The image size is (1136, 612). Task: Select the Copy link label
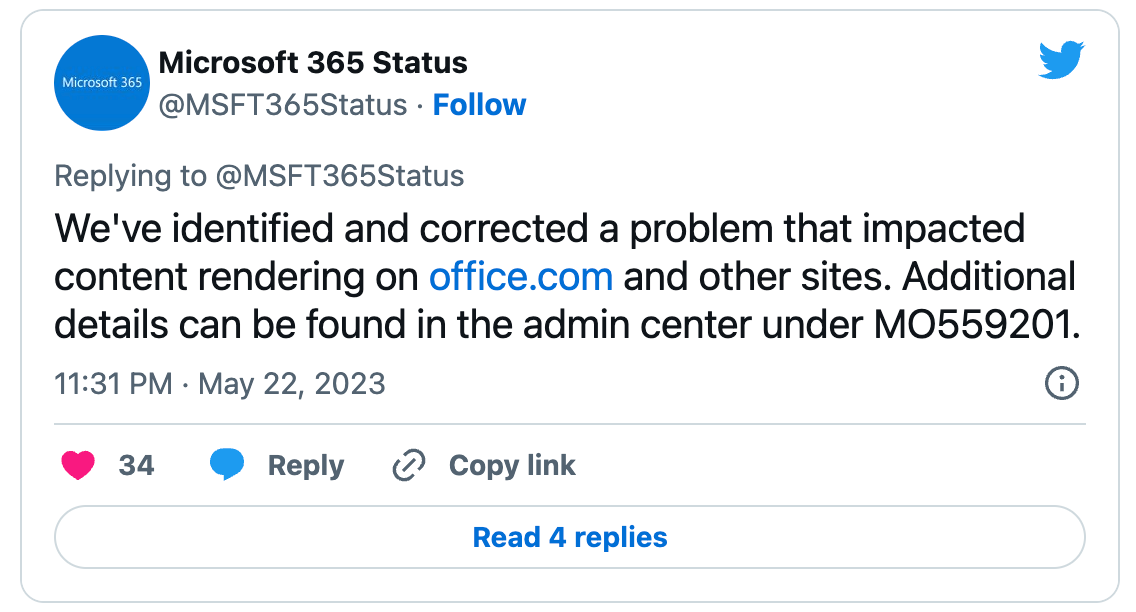pyautogui.click(x=512, y=465)
